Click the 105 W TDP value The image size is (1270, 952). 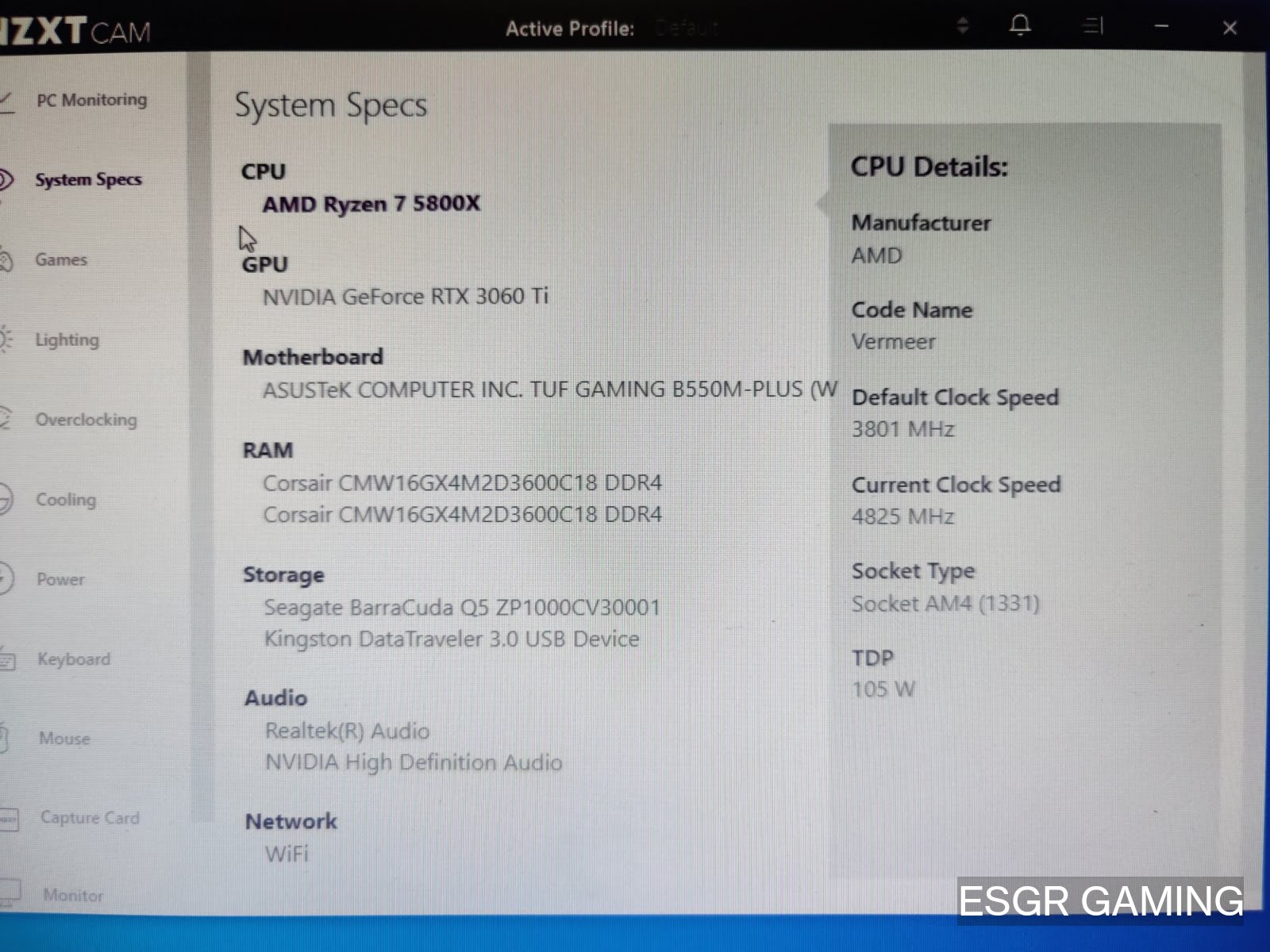click(x=883, y=689)
